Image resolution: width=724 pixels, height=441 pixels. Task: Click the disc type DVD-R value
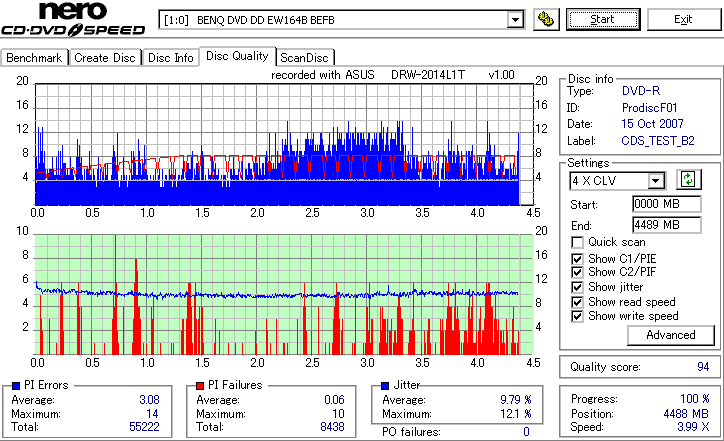641,91
